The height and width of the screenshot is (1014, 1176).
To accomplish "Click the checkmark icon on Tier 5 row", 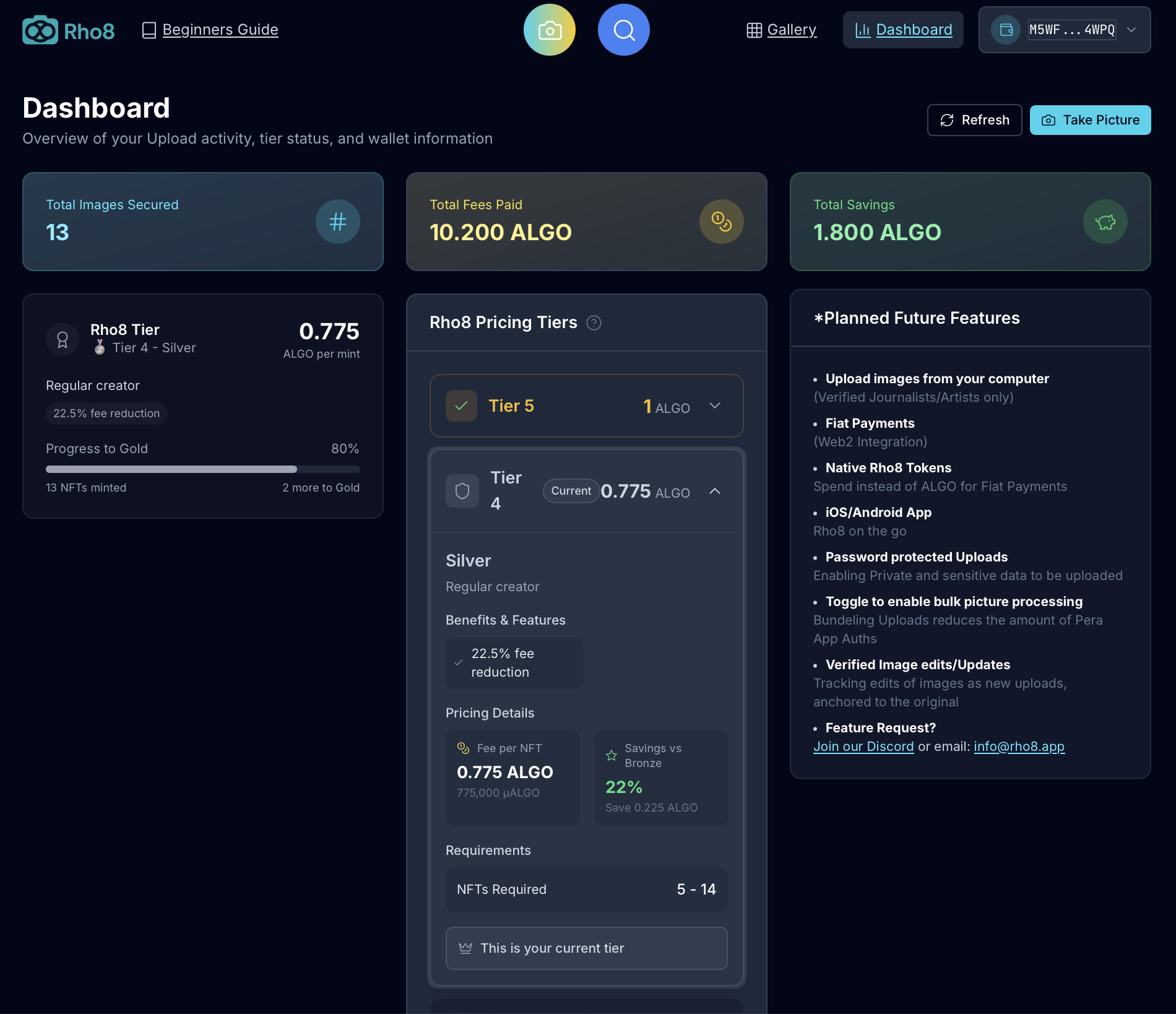I will (461, 406).
